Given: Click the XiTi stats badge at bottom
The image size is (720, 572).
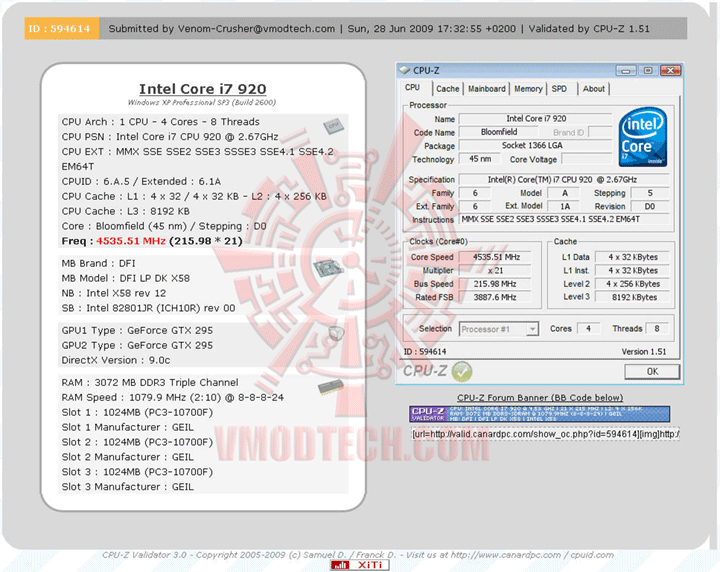Looking at the screenshot, I should point(360,565).
